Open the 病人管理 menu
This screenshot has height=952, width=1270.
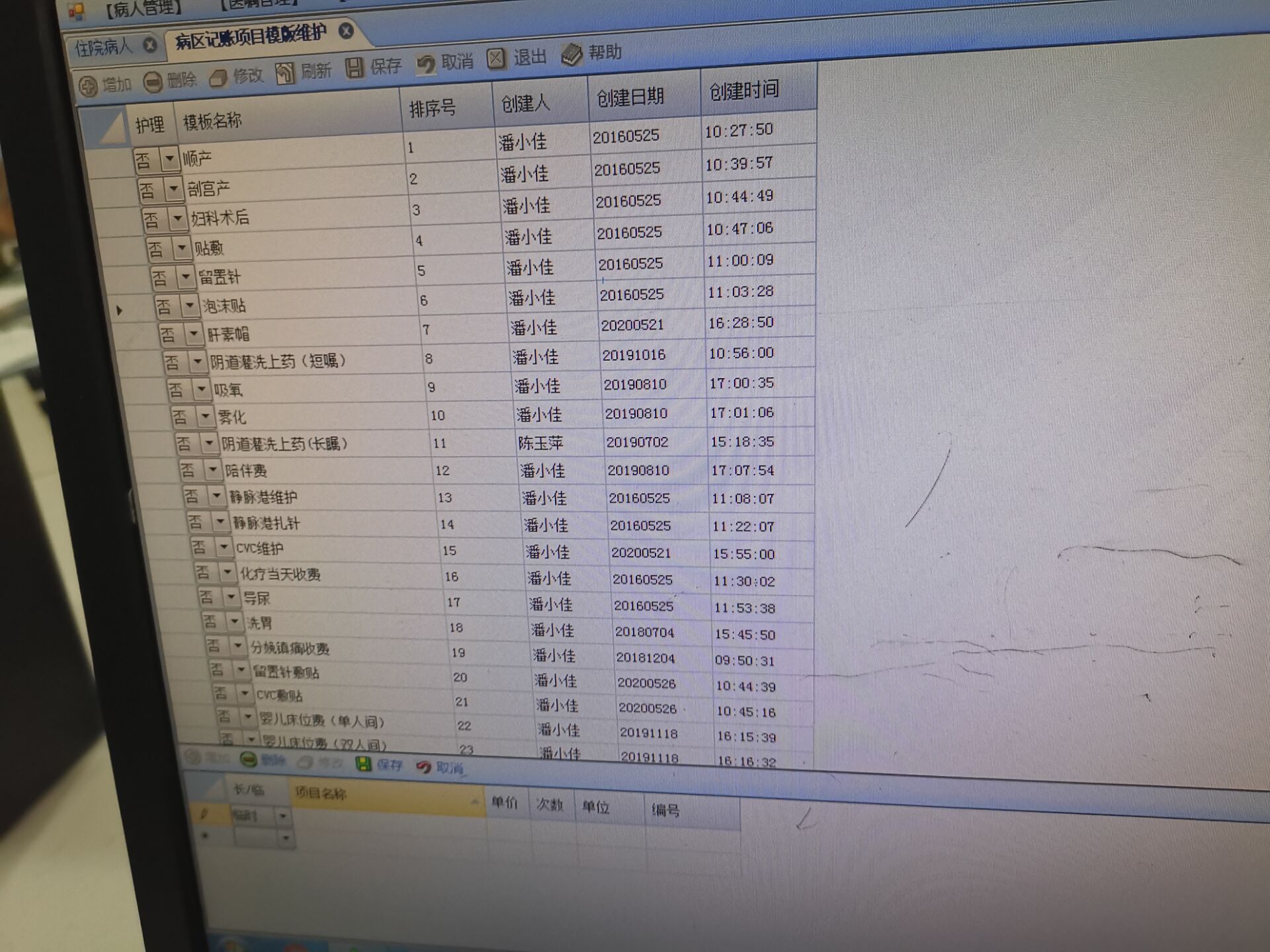[x=143, y=9]
